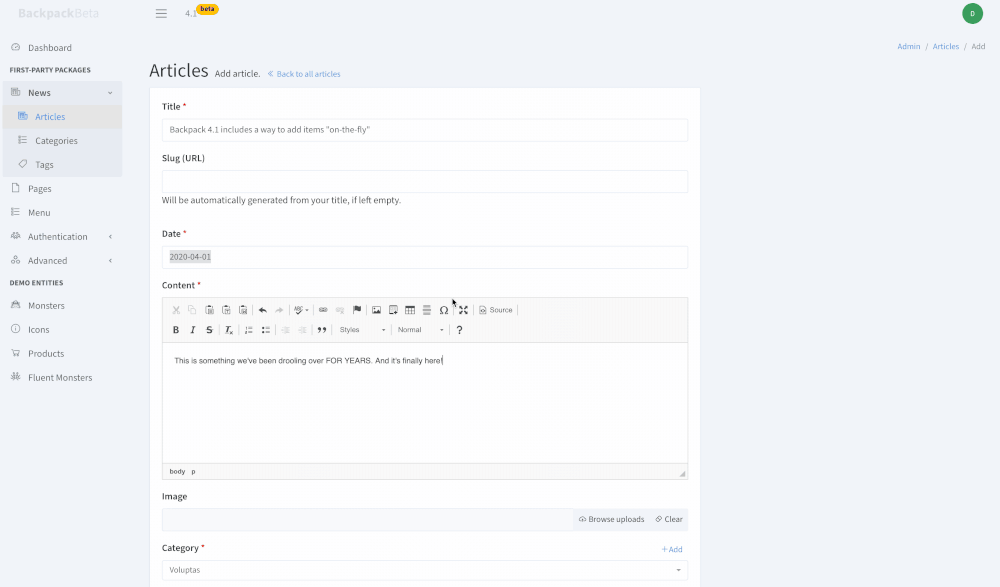Insert a special character using the Omega icon
Image resolution: width=1000 pixels, height=587 pixels.
[x=443, y=310]
